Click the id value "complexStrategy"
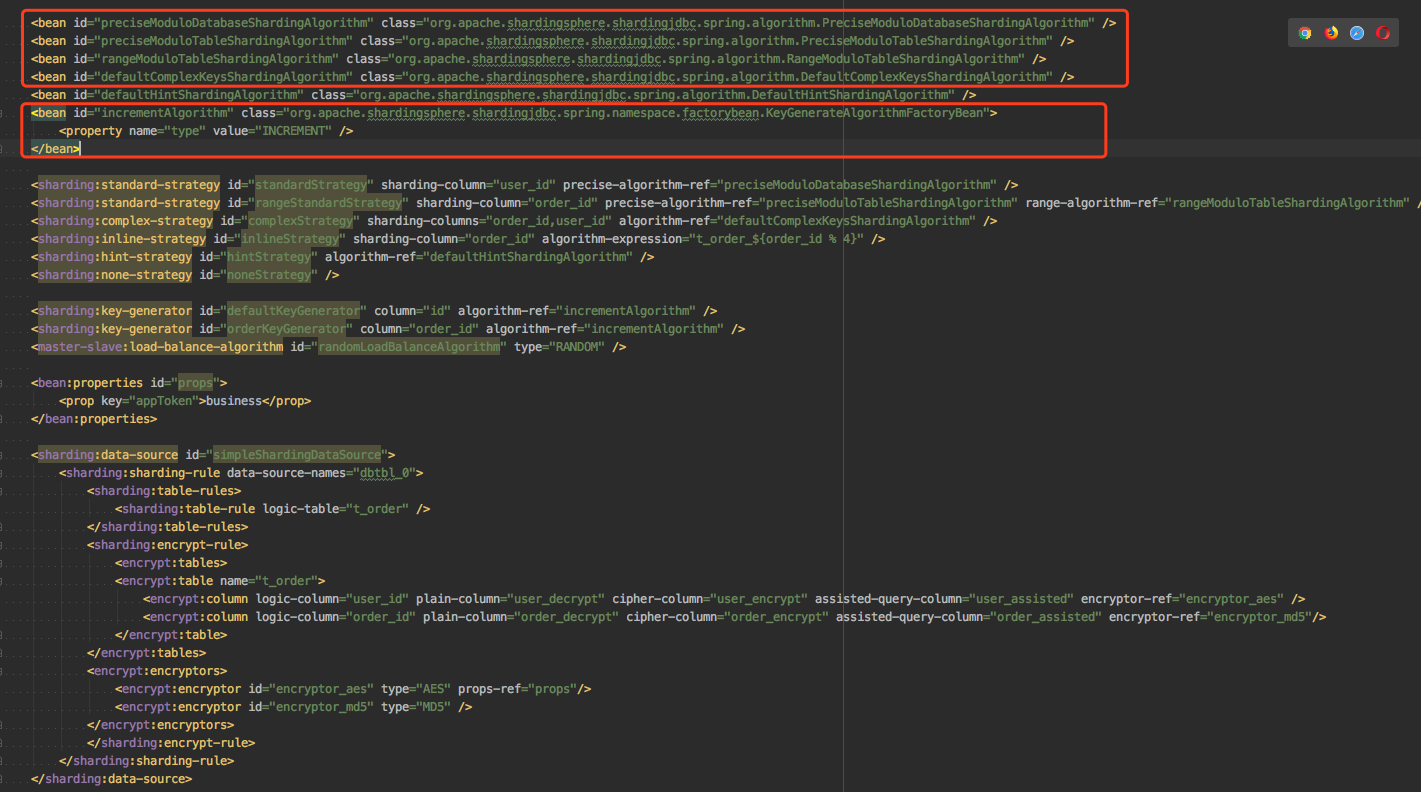Screen dimensions: 1421x792 point(300,221)
